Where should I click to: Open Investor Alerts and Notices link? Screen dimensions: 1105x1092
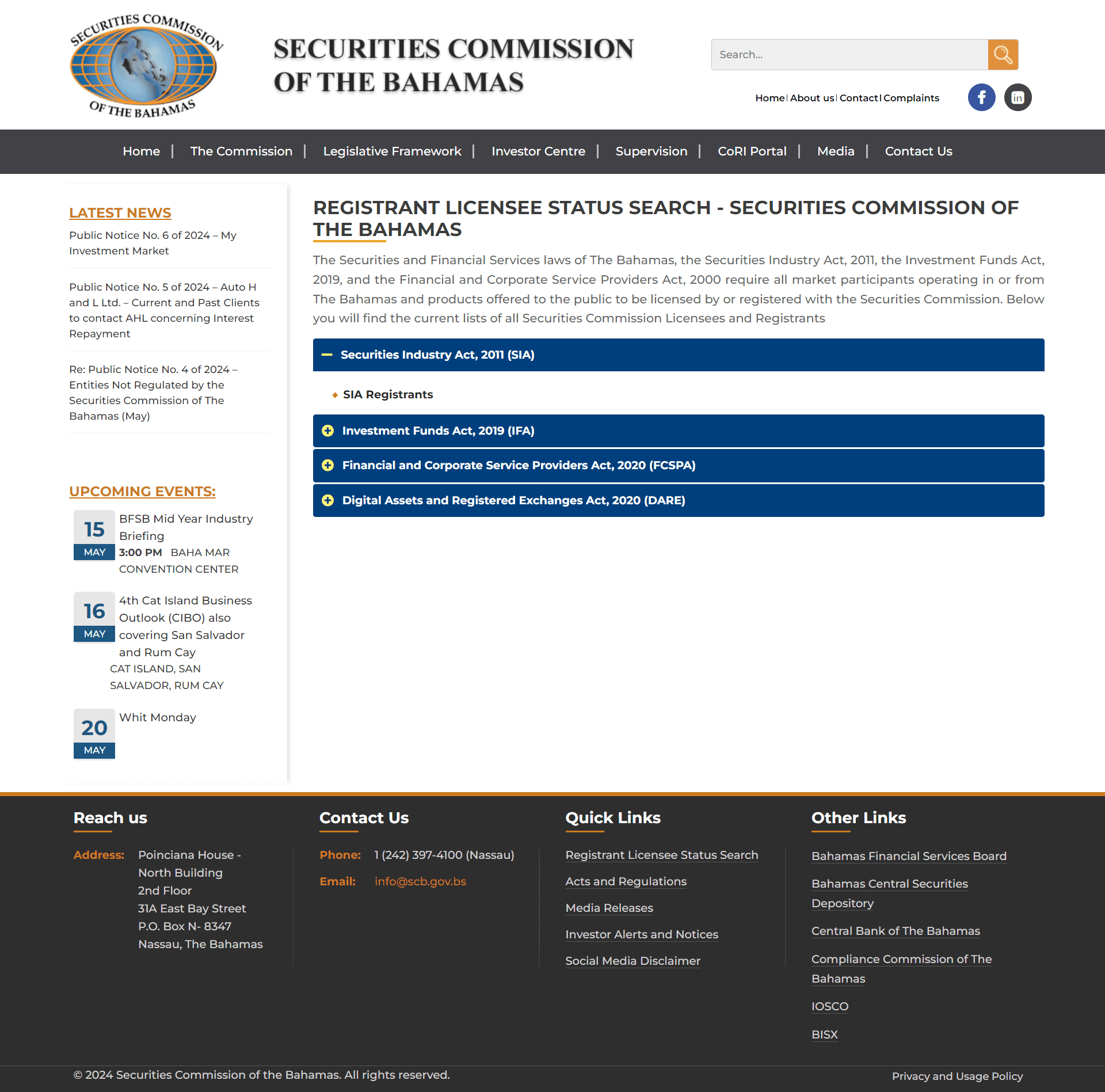pyautogui.click(x=642, y=934)
